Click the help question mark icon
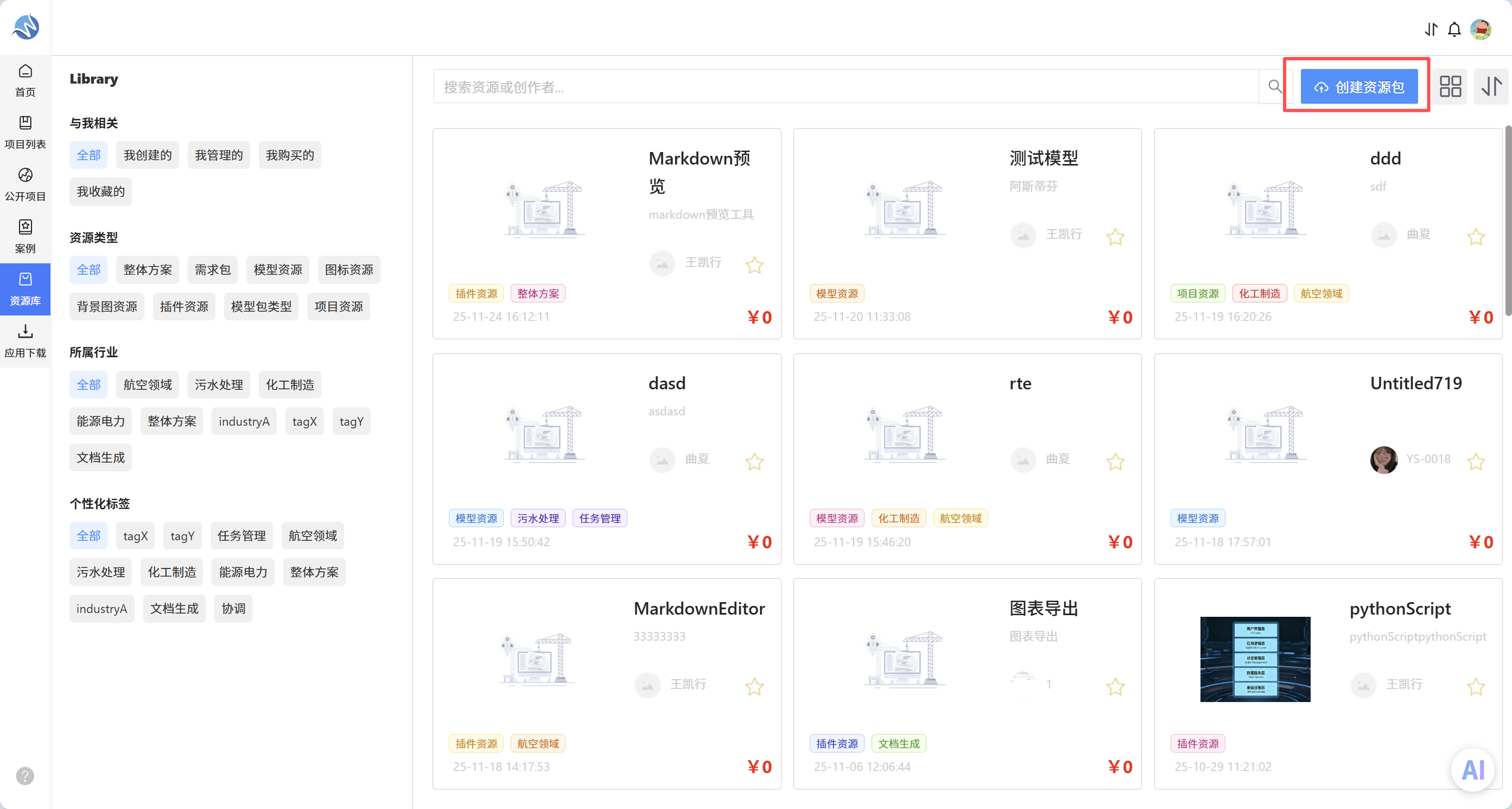 pyautogui.click(x=24, y=776)
